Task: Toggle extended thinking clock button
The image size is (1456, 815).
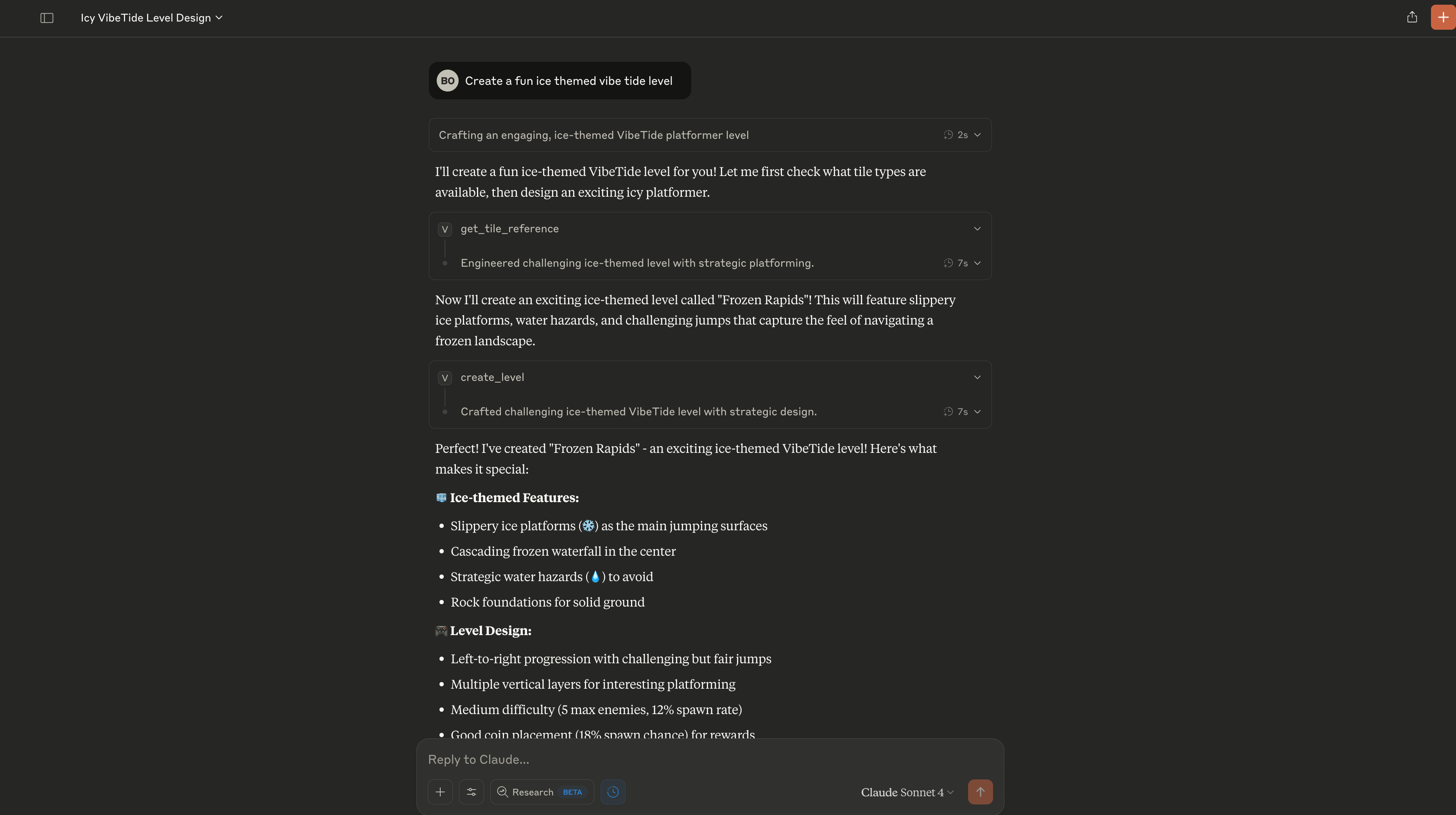Action: [x=613, y=792]
